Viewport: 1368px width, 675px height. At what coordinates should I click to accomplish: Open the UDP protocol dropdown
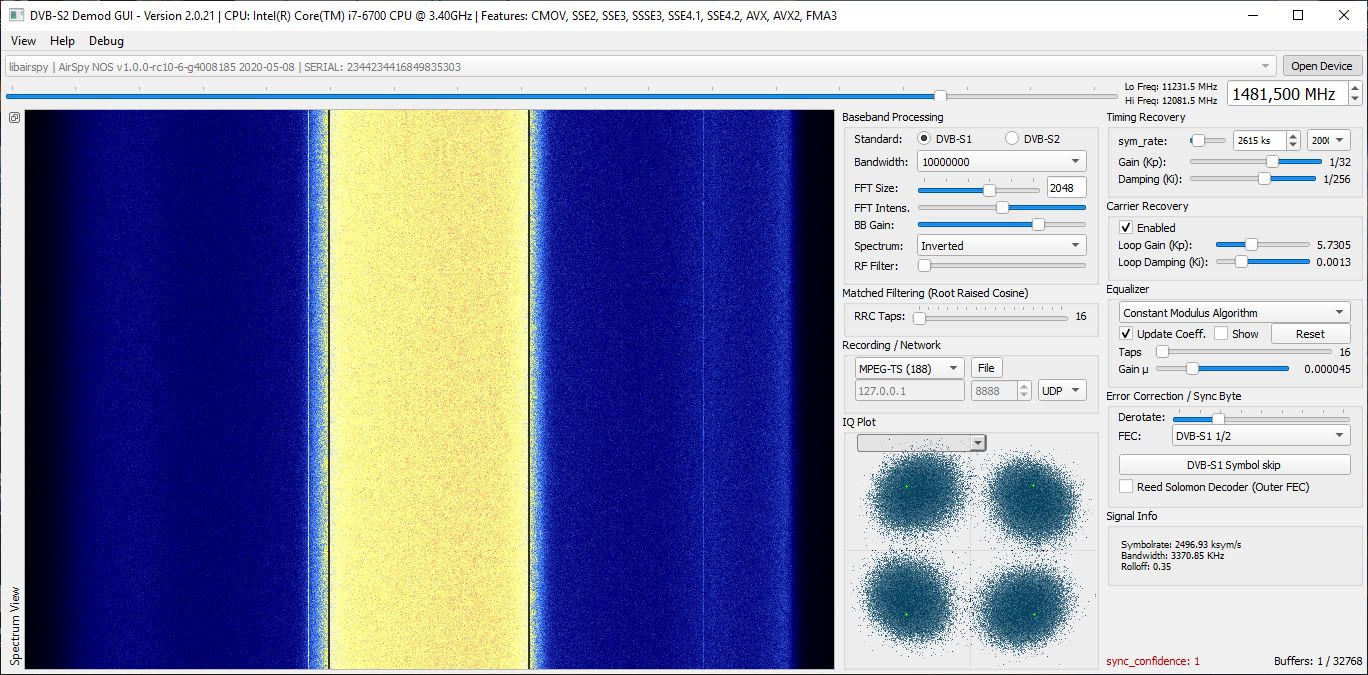pyautogui.click(x=1062, y=391)
